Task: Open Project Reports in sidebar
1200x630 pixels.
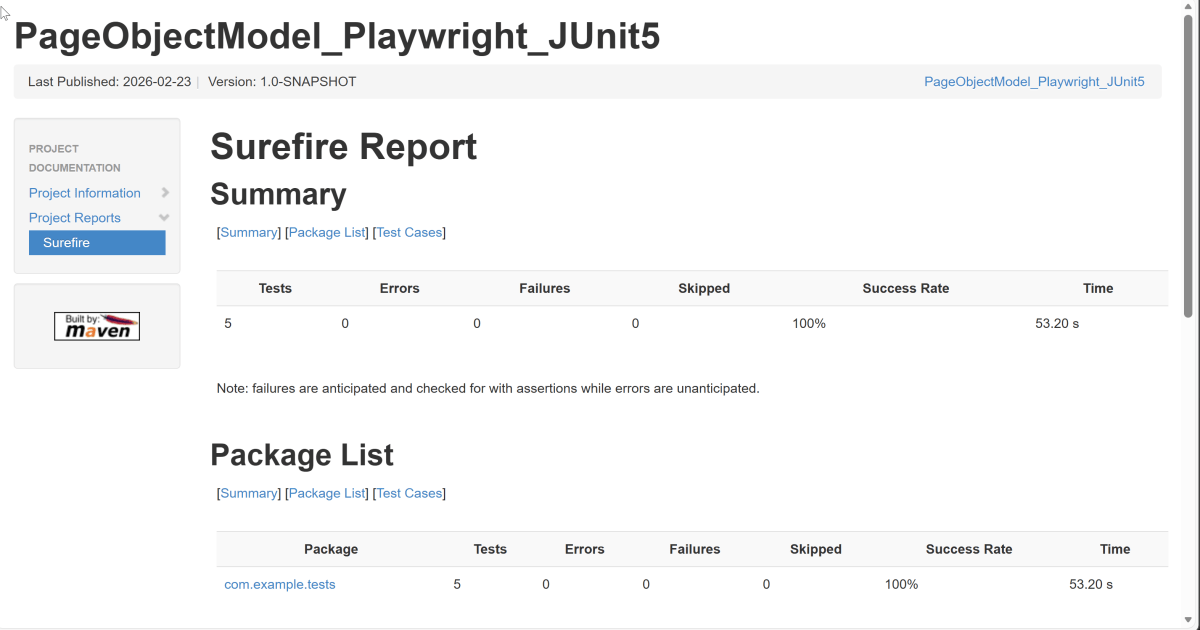Action: tap(74, 218)
